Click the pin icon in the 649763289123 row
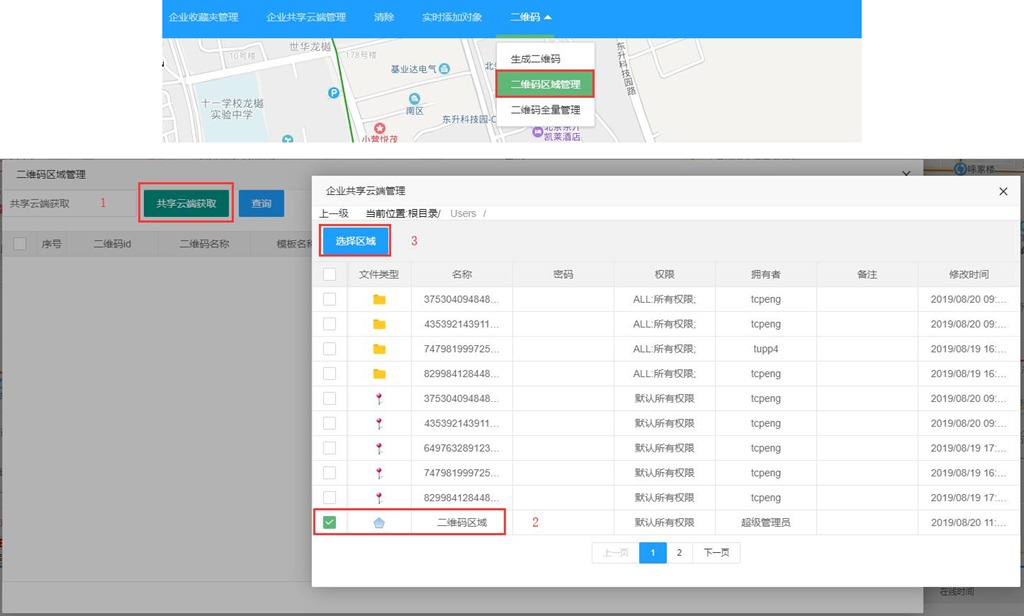 coord(379,448)
